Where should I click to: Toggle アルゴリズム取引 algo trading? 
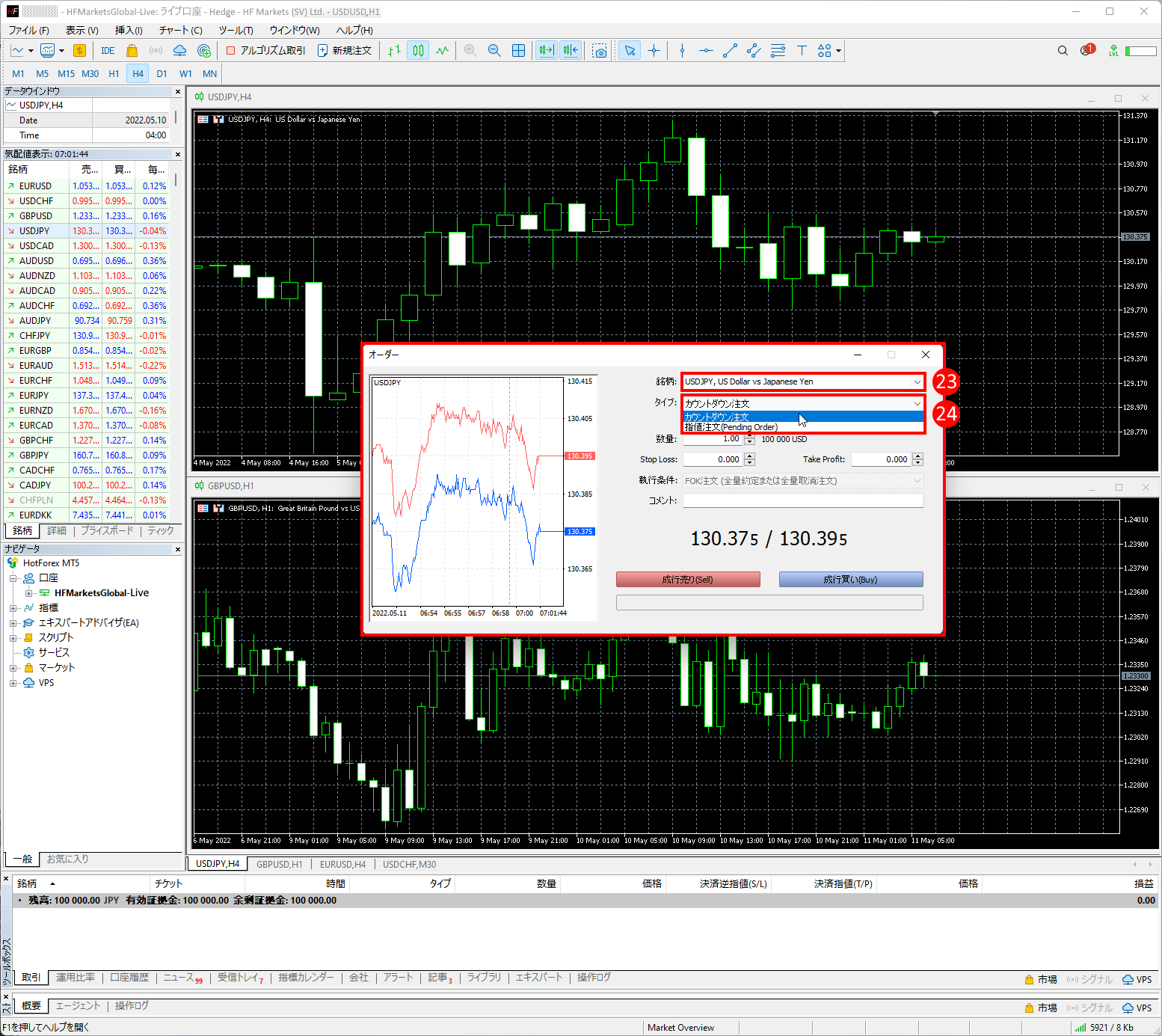click(x=266, y=51)
